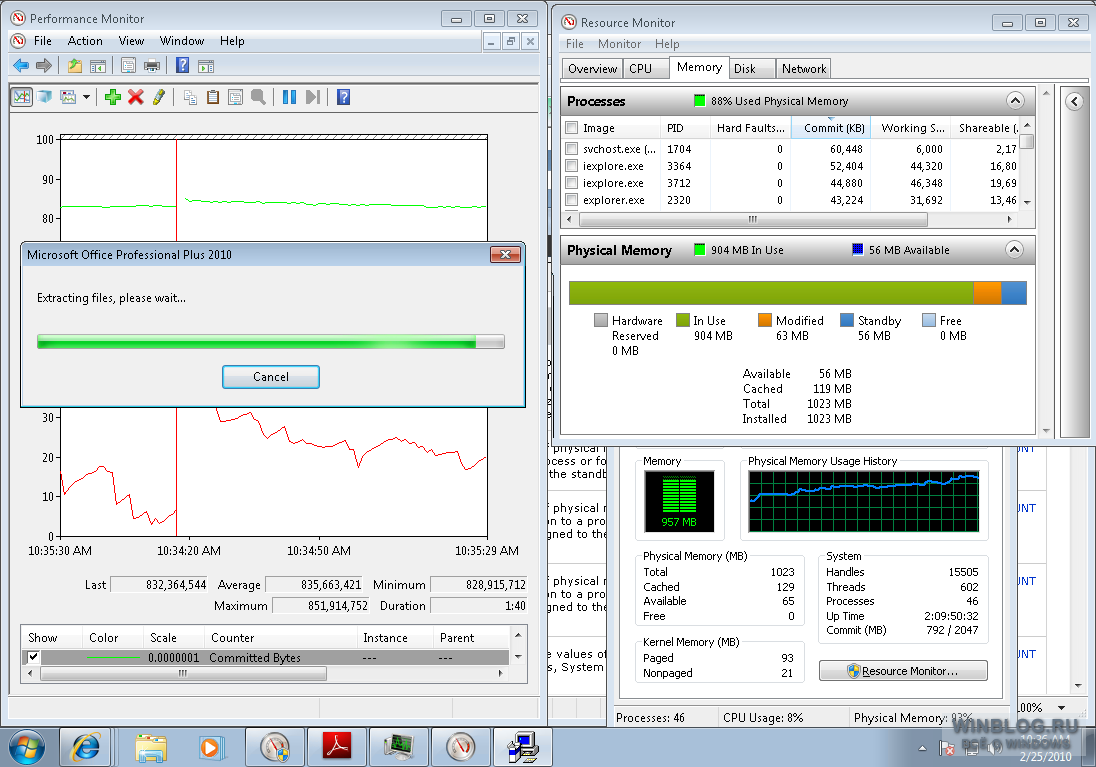The width and height of the screenshot is (1096, 767).
Task: Click the Highlight pencil icon
Action: pyautogui.click(x=159, y=97)
